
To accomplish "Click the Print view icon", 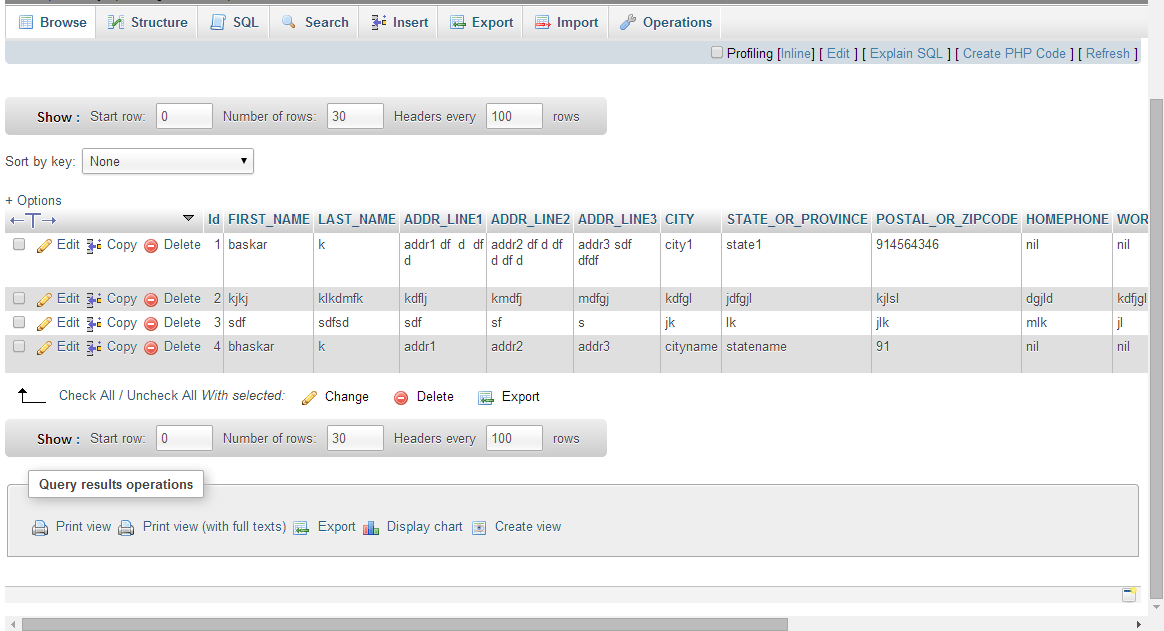I will (x=40, y=527).
